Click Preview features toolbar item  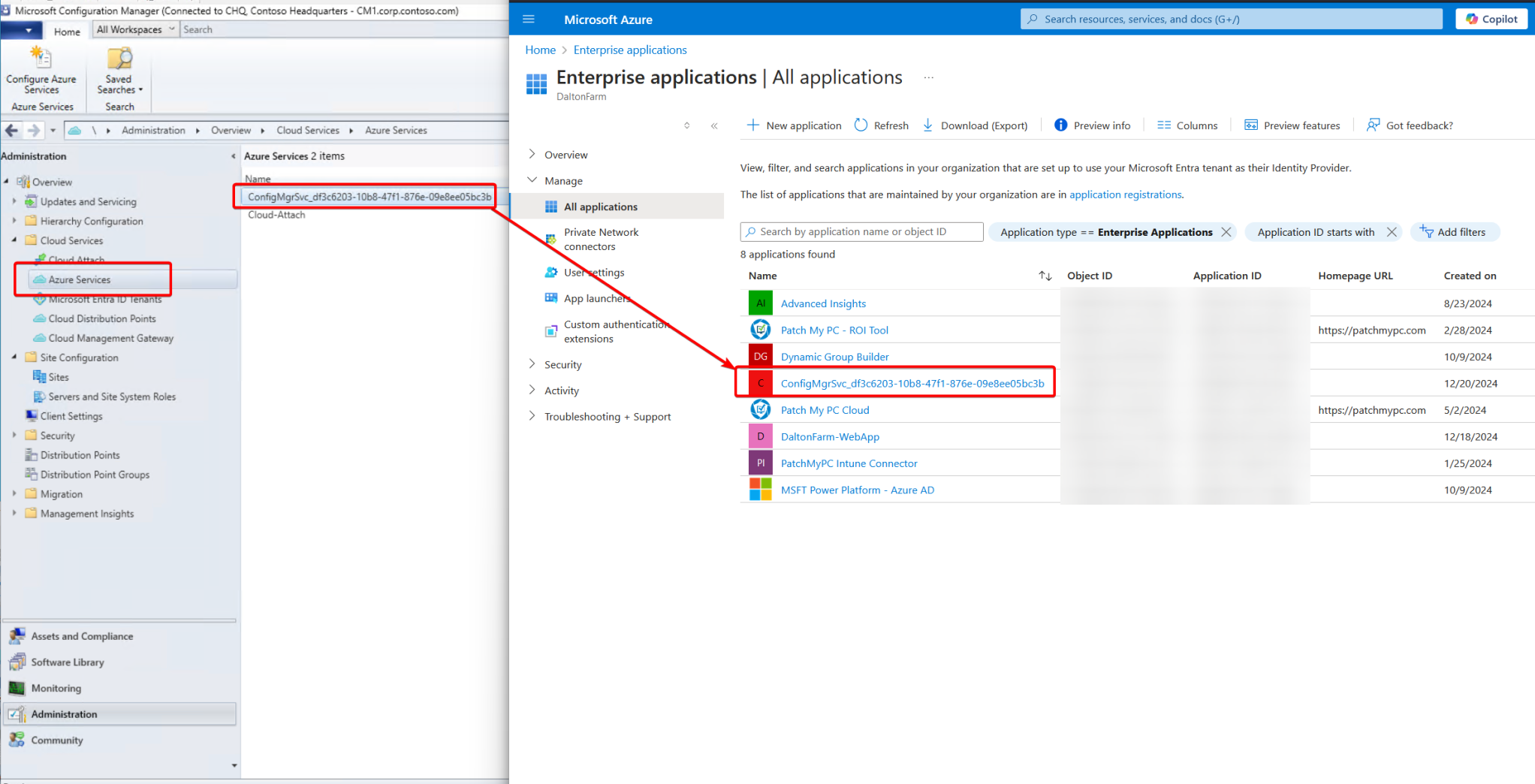pos(1292,125)
